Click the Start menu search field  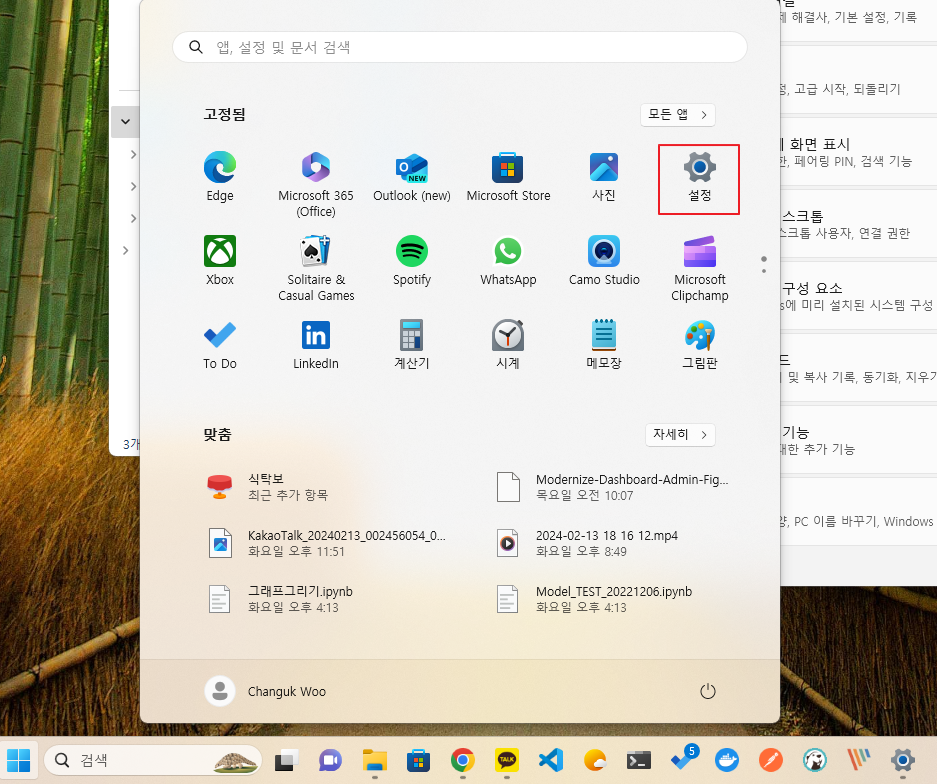click(x=460, y=47)
